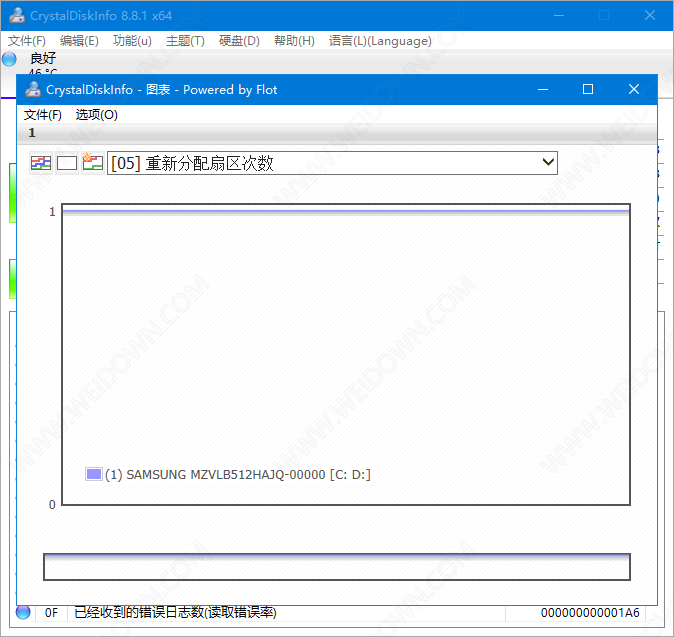This screenshot has height=637, width=674.
Task: Click the chart overview range bar below the plot
Action: point(337,567)
